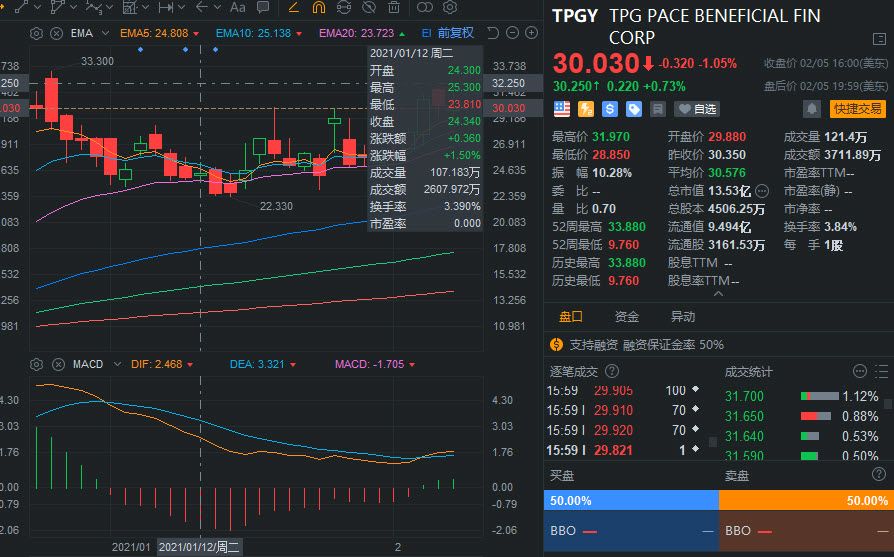Click the orange lightning bolt icon
The image size is (894, 557).
tap(586, 109)
